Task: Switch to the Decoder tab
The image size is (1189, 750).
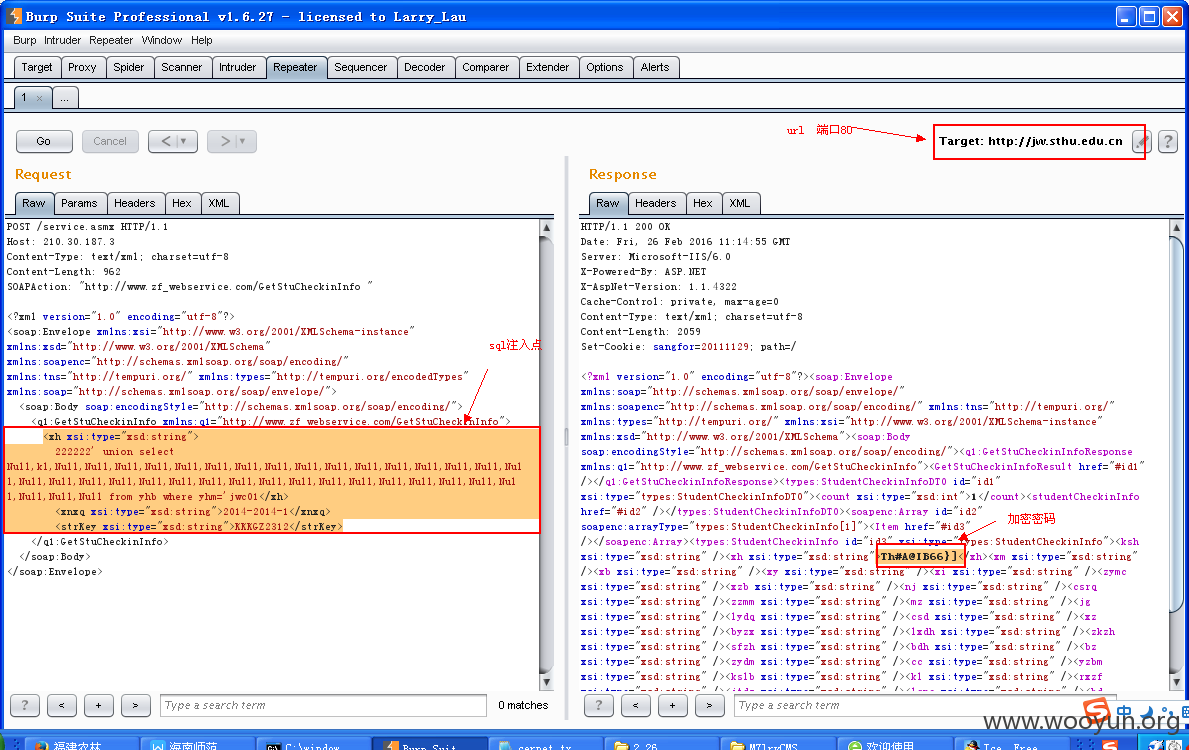Action: (425, 67)
